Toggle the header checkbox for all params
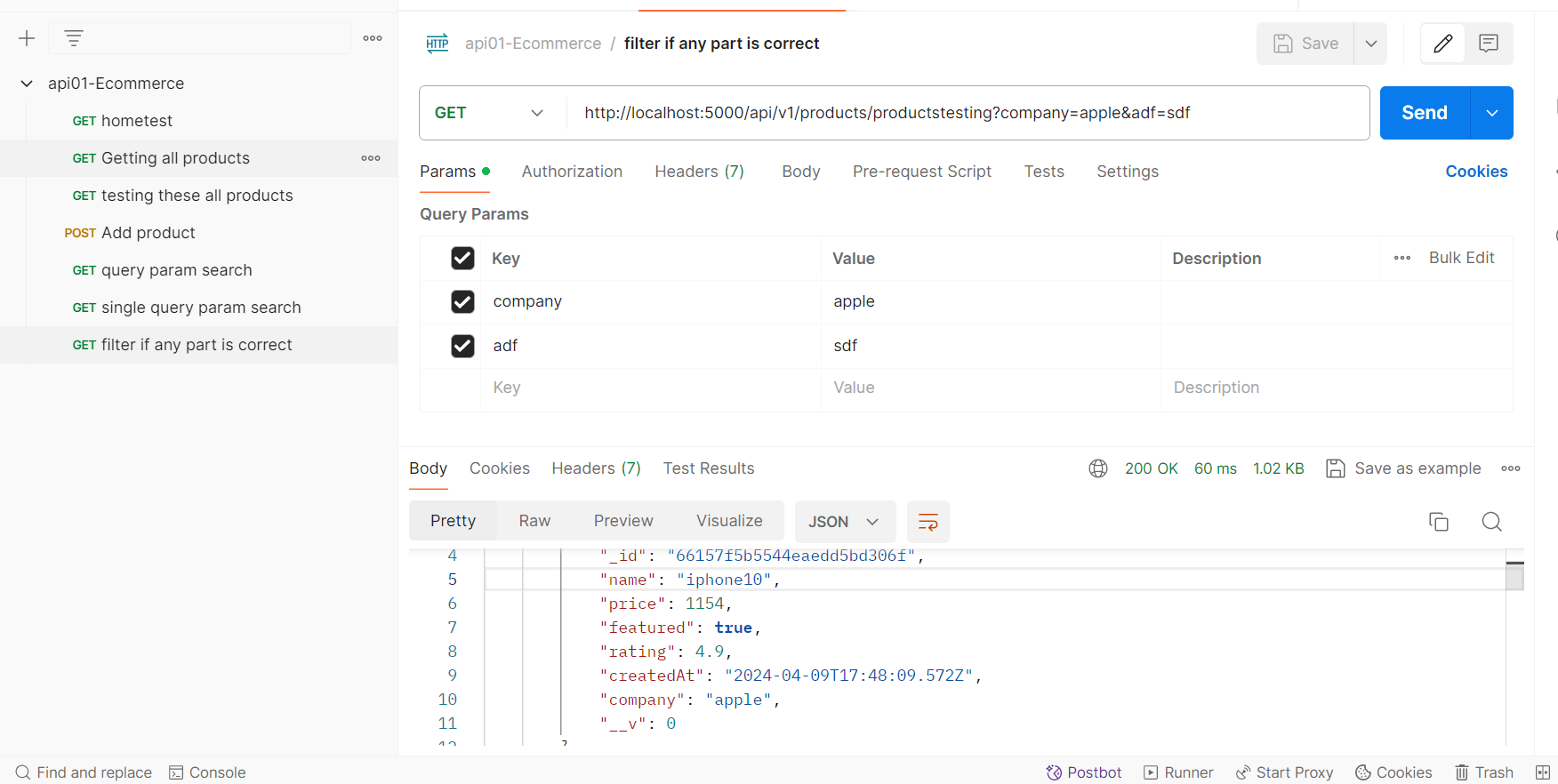 pos(462,258)
